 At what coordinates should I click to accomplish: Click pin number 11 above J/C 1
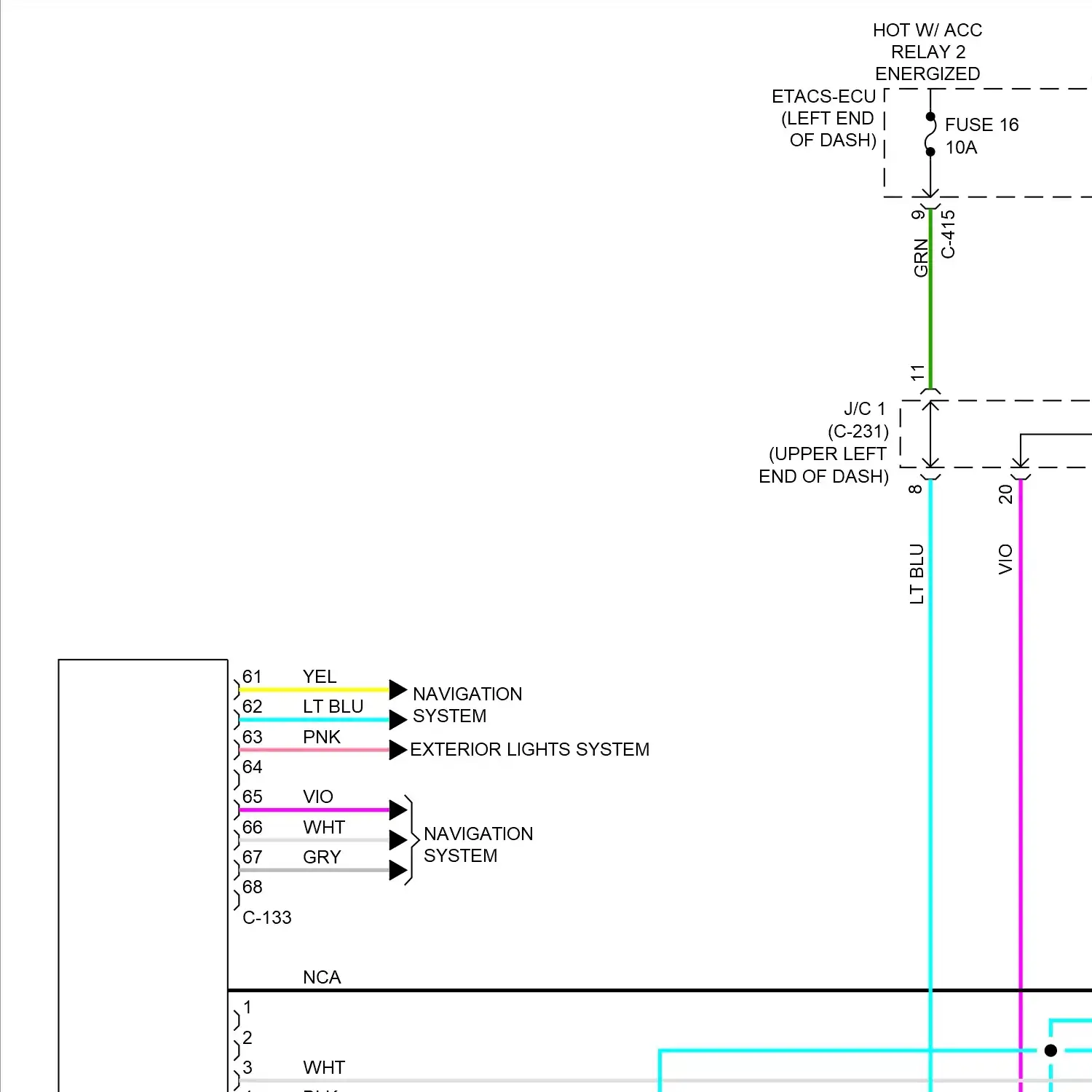917,373
